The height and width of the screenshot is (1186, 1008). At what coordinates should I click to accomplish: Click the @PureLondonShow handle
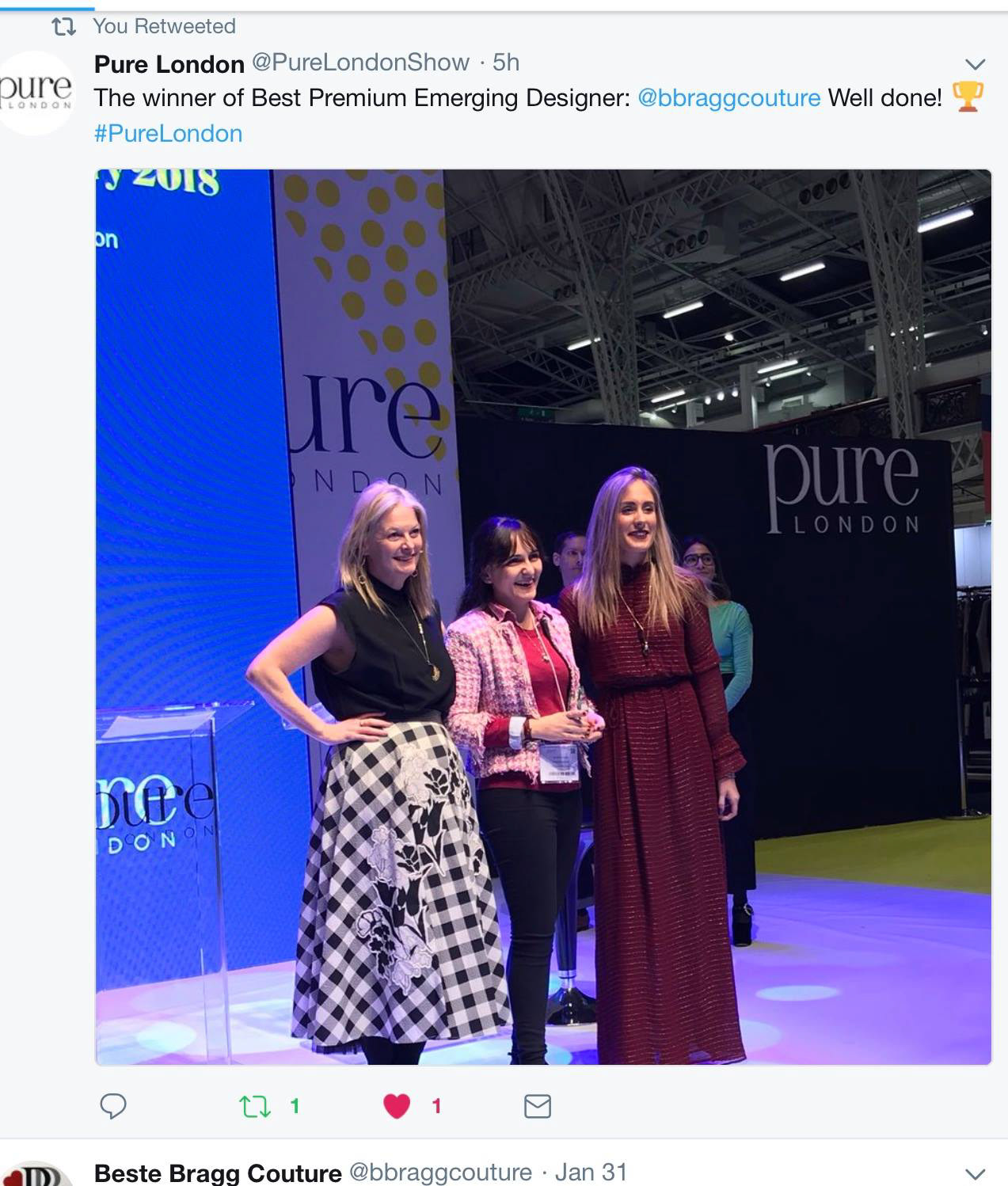coord(360,63)
